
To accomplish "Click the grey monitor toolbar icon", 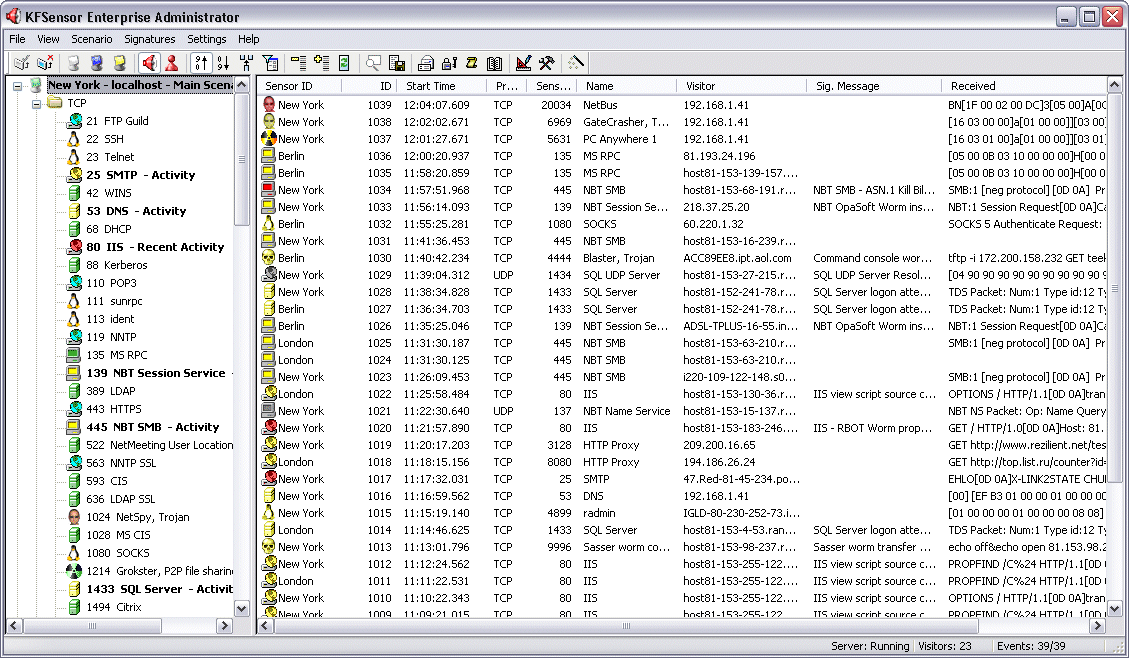I will [73, 63].
